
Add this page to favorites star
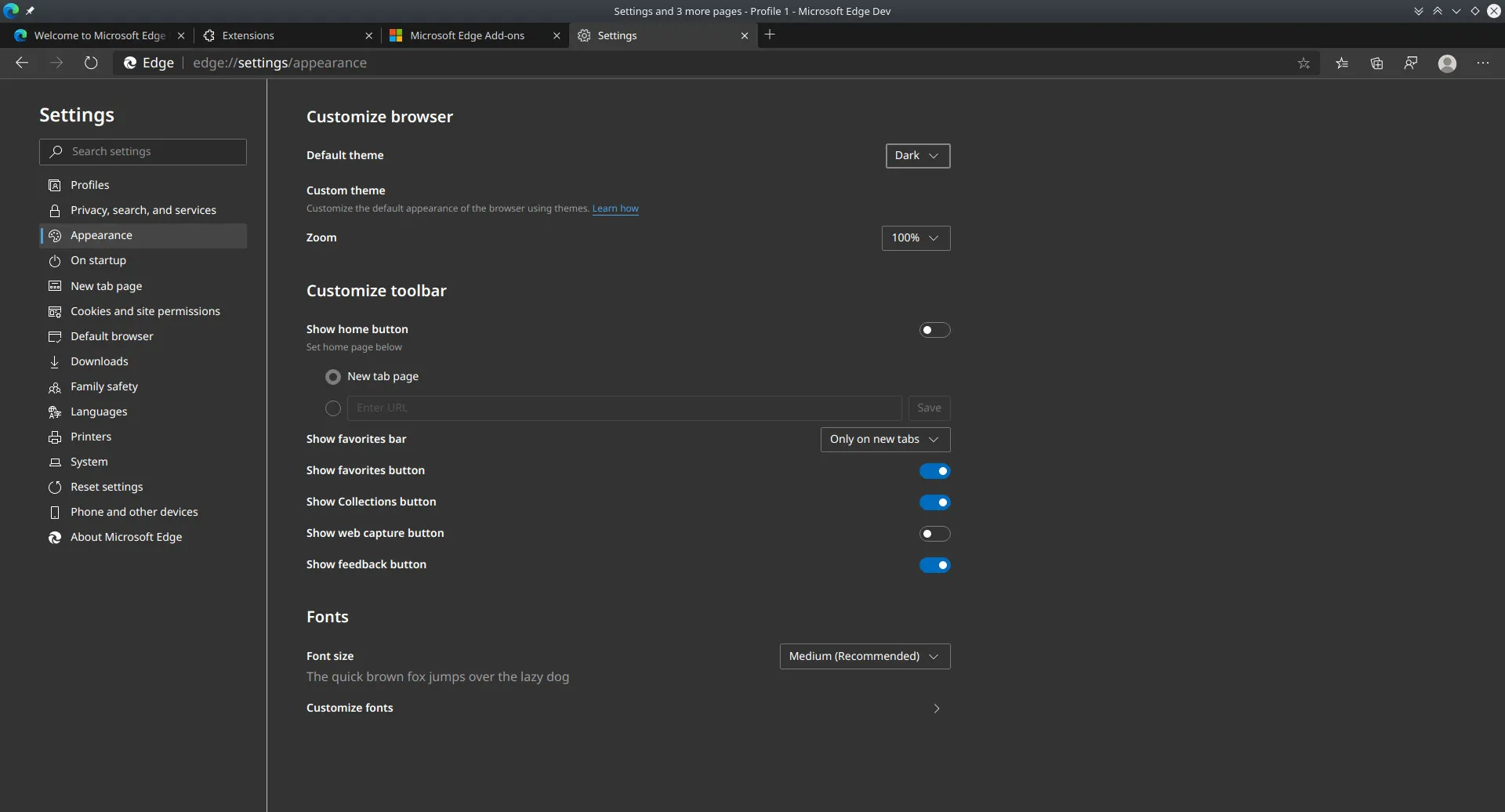click(1304, 63)
